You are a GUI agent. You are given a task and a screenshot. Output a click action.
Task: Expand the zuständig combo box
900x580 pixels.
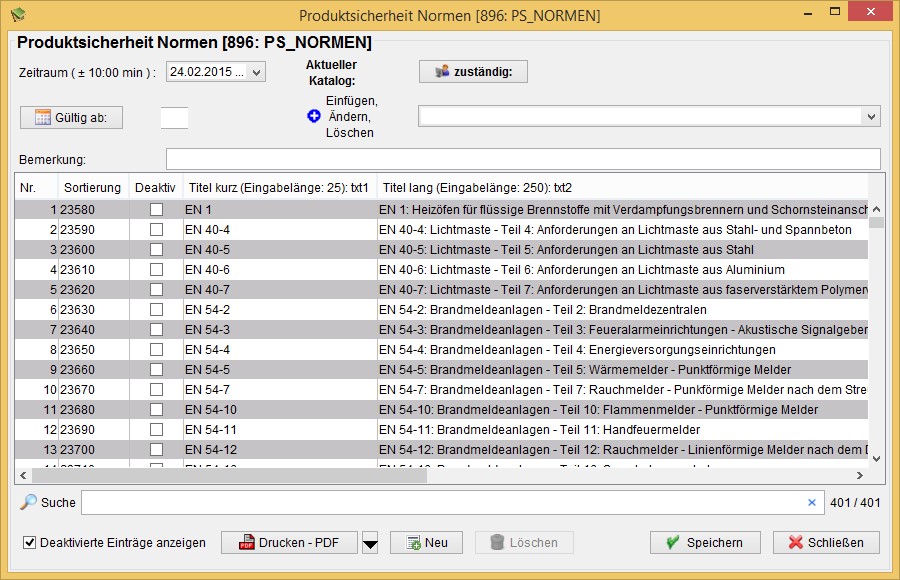pyautogui.click(x=871, y=117)
